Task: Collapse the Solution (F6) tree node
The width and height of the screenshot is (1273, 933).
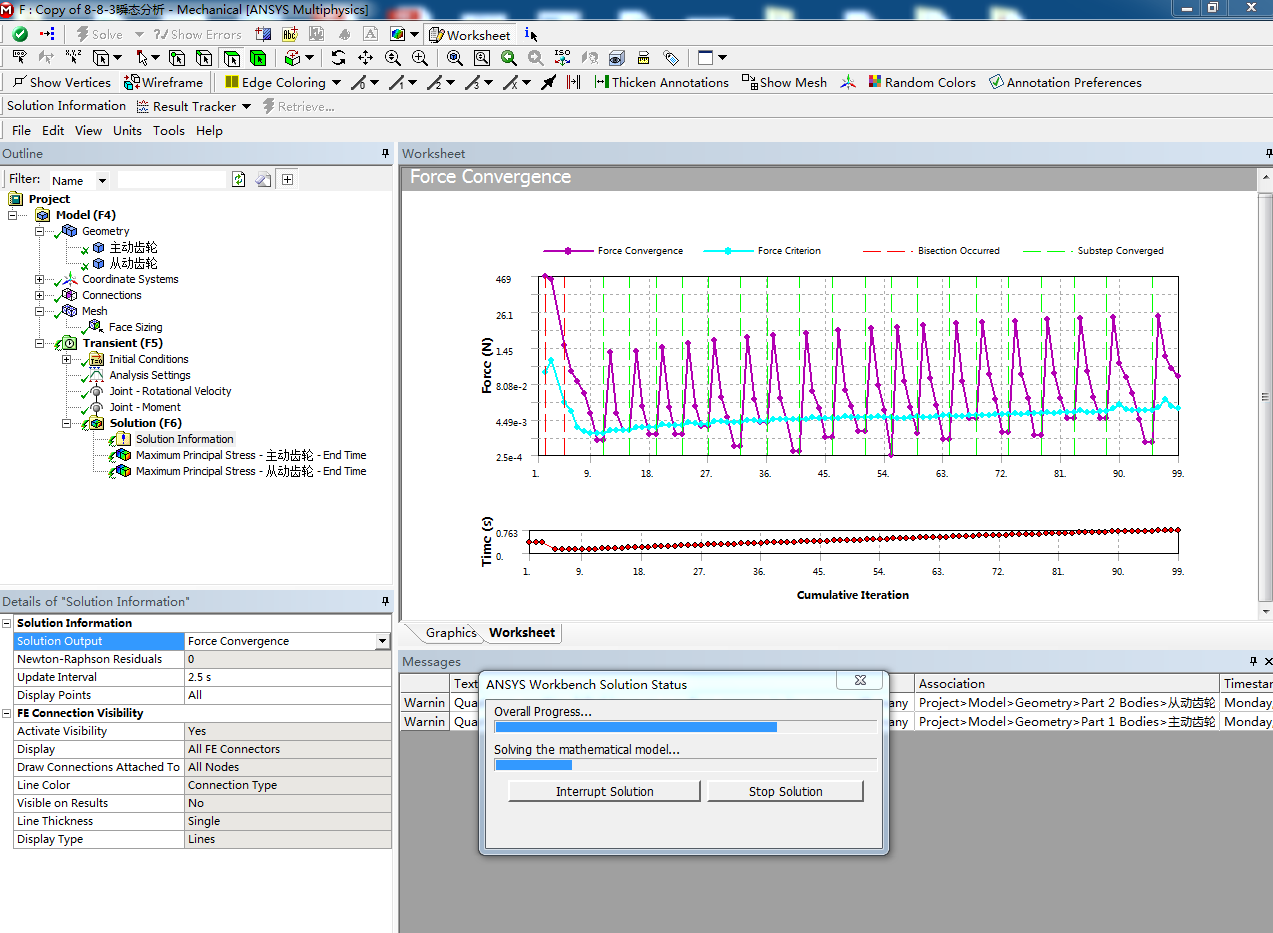Action: point(67,424)
